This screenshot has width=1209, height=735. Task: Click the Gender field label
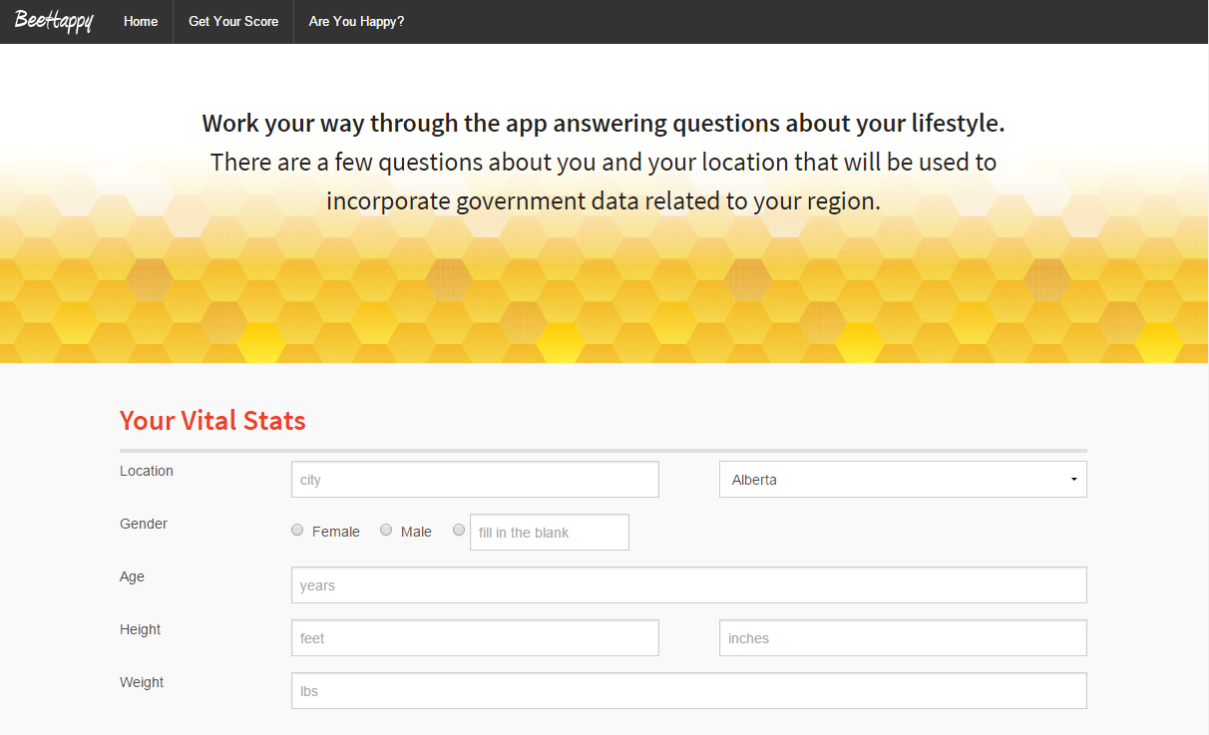(x=143, y=524)
